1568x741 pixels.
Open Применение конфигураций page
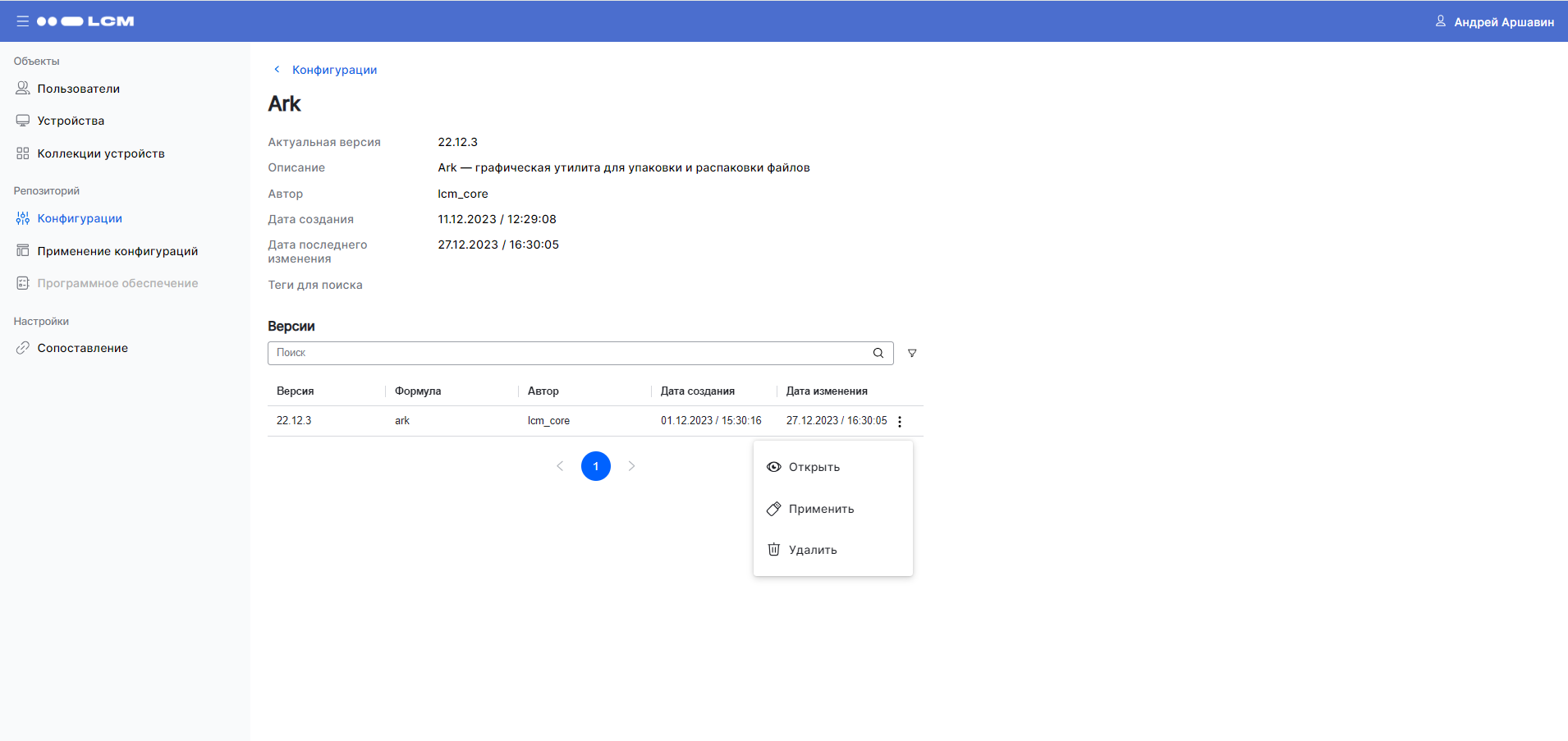(x=117, y=251)
